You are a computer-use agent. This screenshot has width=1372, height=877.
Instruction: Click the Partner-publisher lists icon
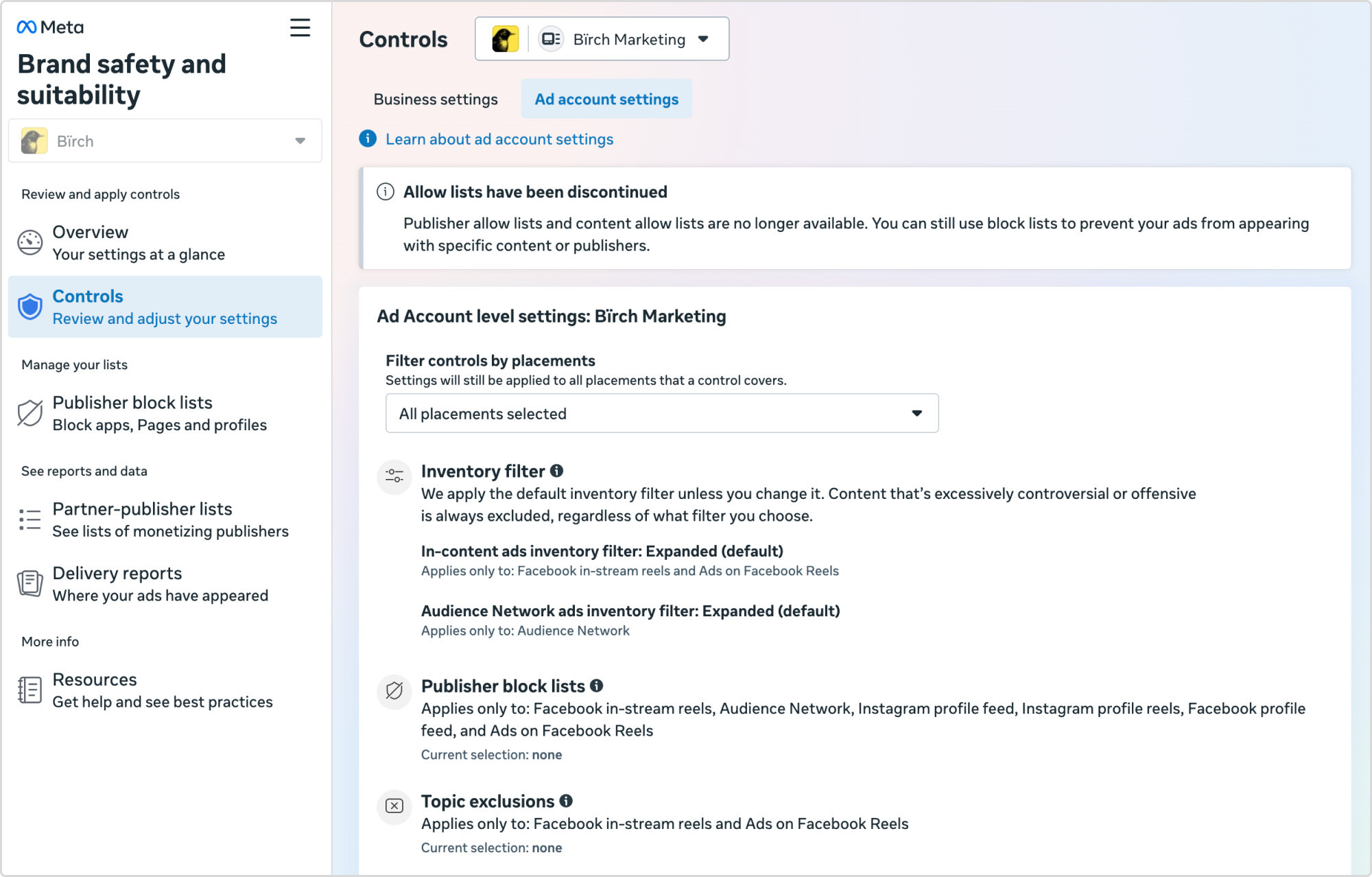coord(30,519)
